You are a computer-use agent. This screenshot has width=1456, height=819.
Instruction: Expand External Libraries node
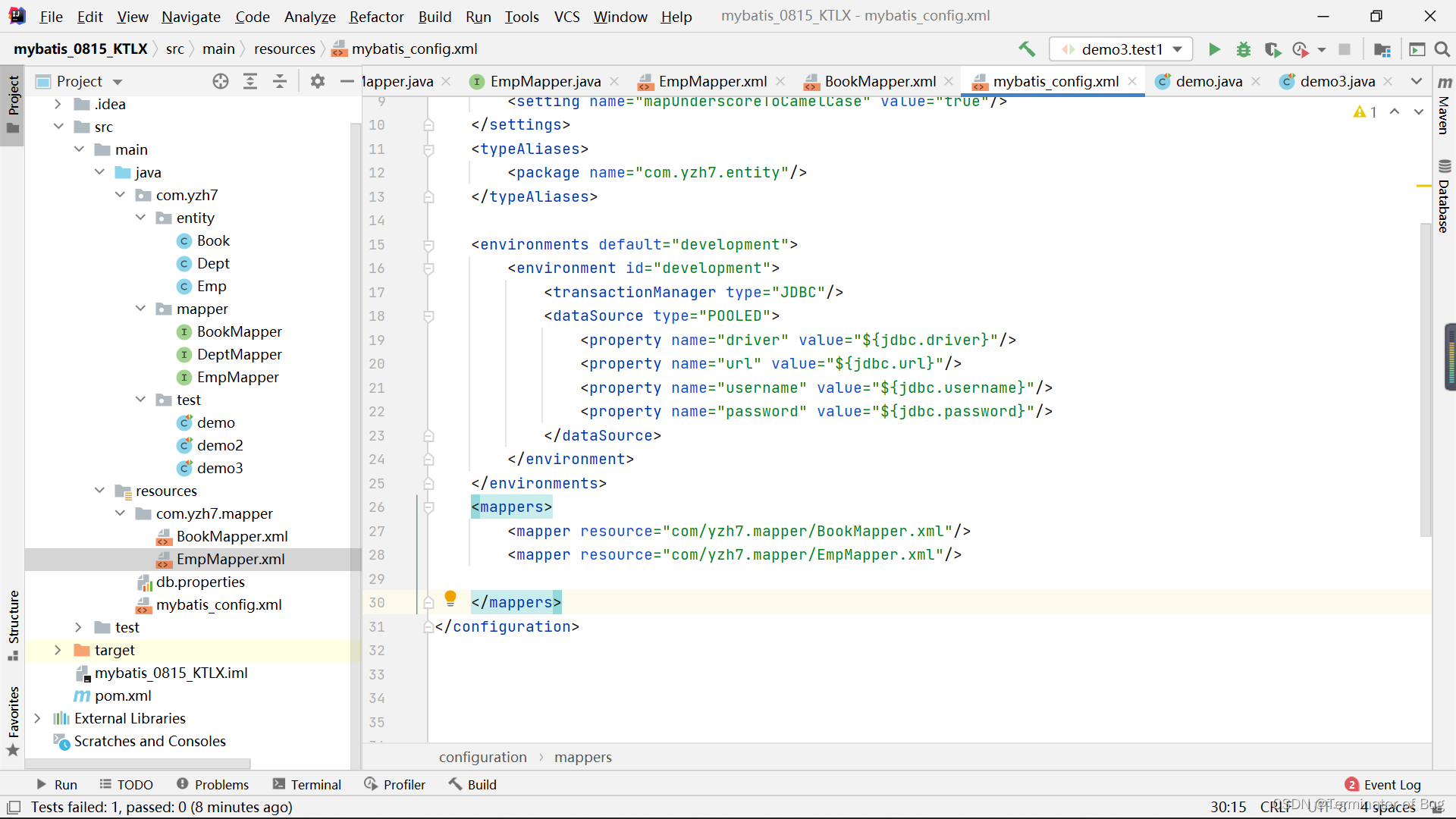37,718
